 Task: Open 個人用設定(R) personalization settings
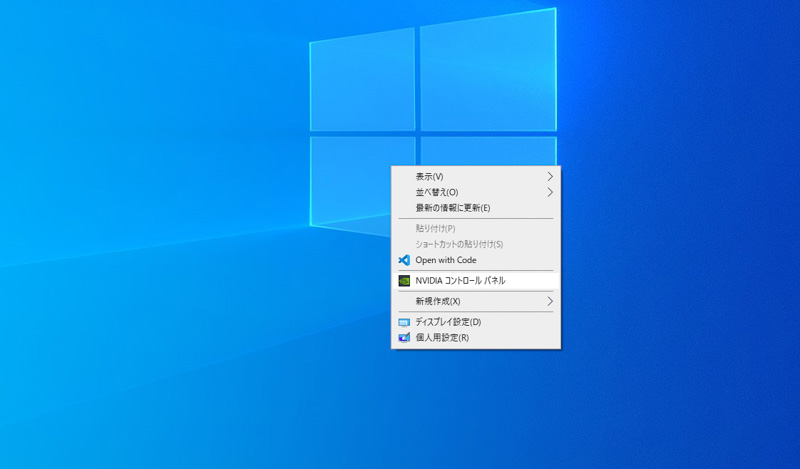476,338
